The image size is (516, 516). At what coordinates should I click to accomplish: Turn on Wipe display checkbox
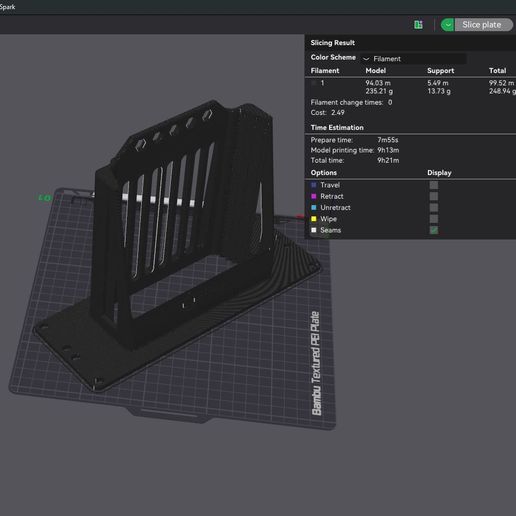434,219
